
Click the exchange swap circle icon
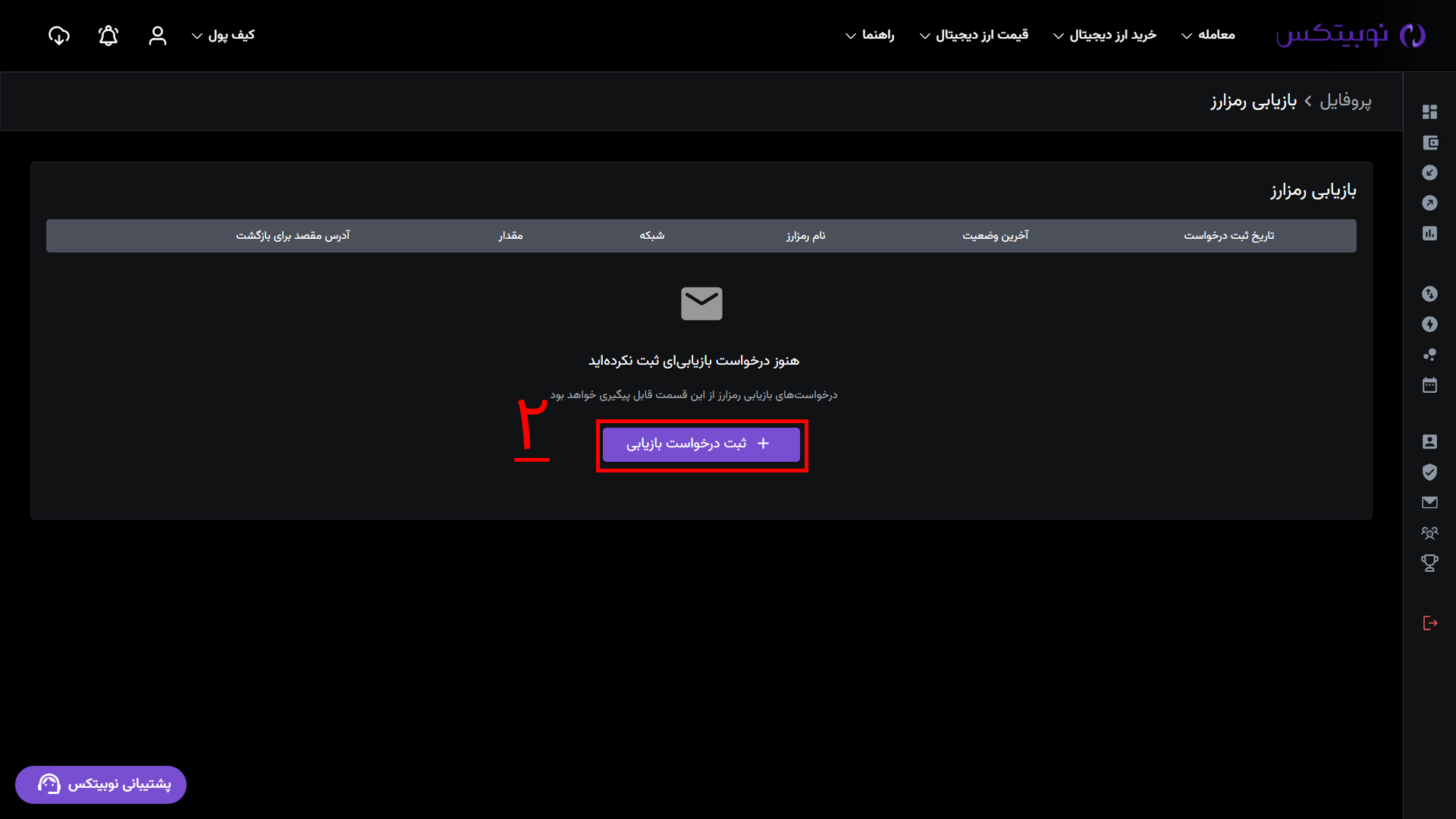coord(1429,294)
